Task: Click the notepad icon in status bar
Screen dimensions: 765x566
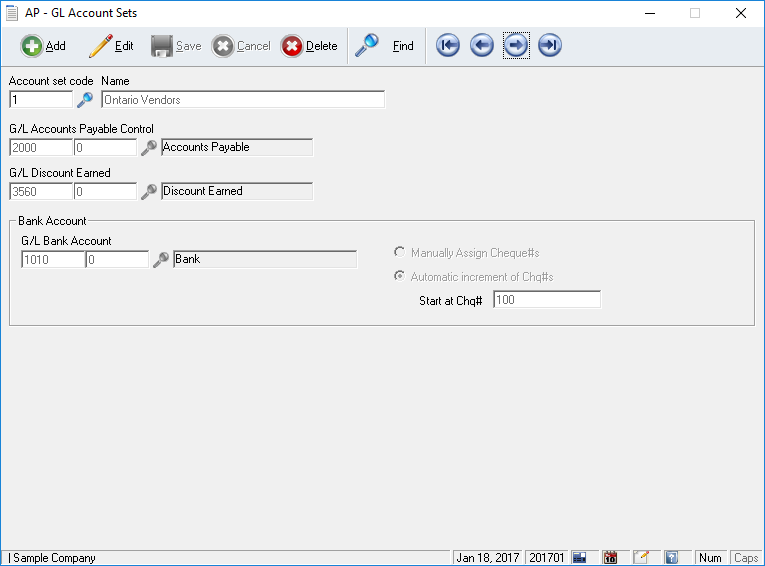Action: (x=641, y=558)
